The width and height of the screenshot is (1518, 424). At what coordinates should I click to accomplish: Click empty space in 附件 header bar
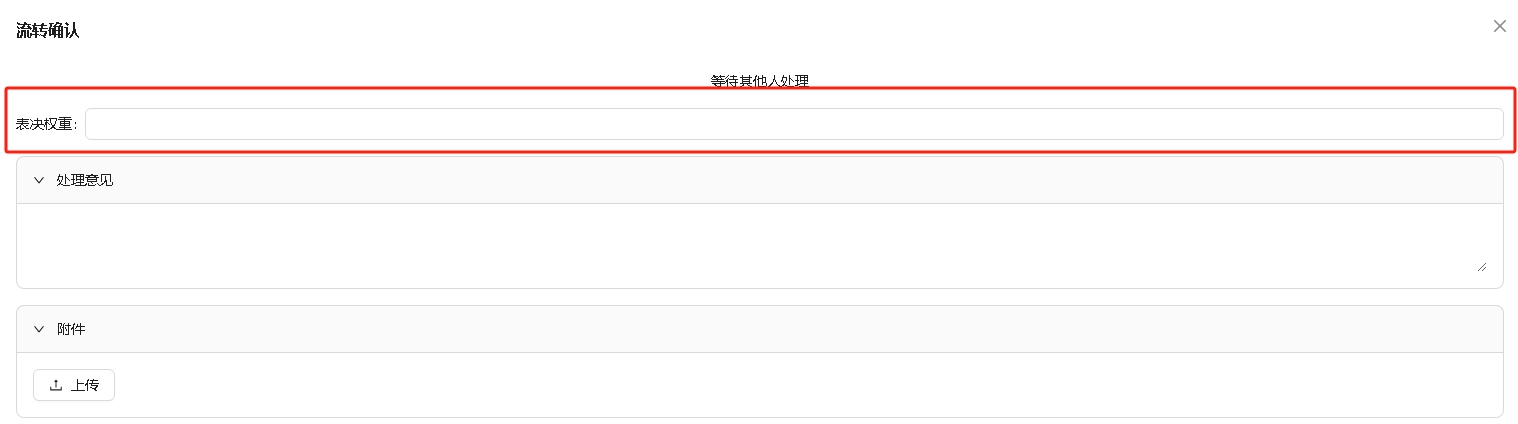point(800,329)
